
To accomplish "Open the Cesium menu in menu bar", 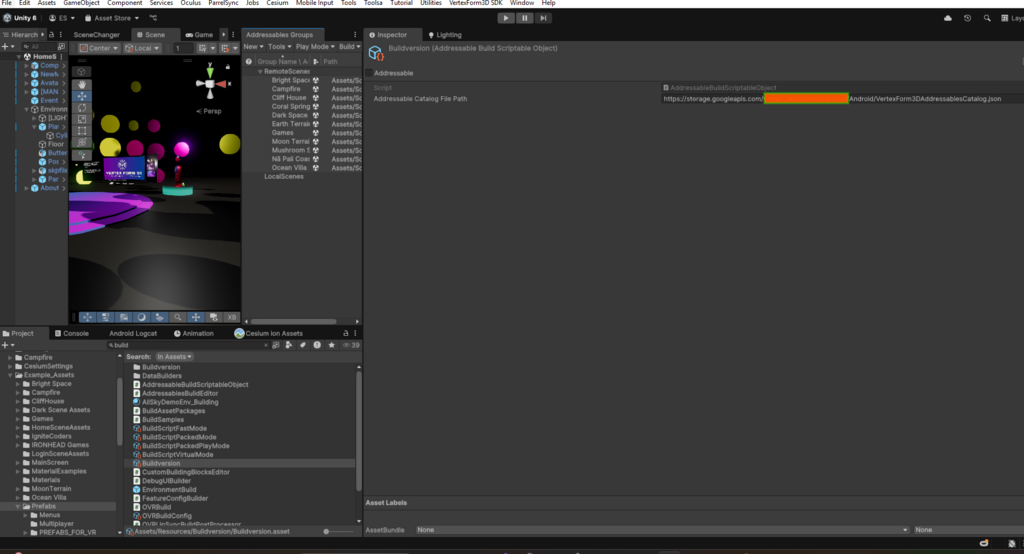I will [x=275, y=4].
